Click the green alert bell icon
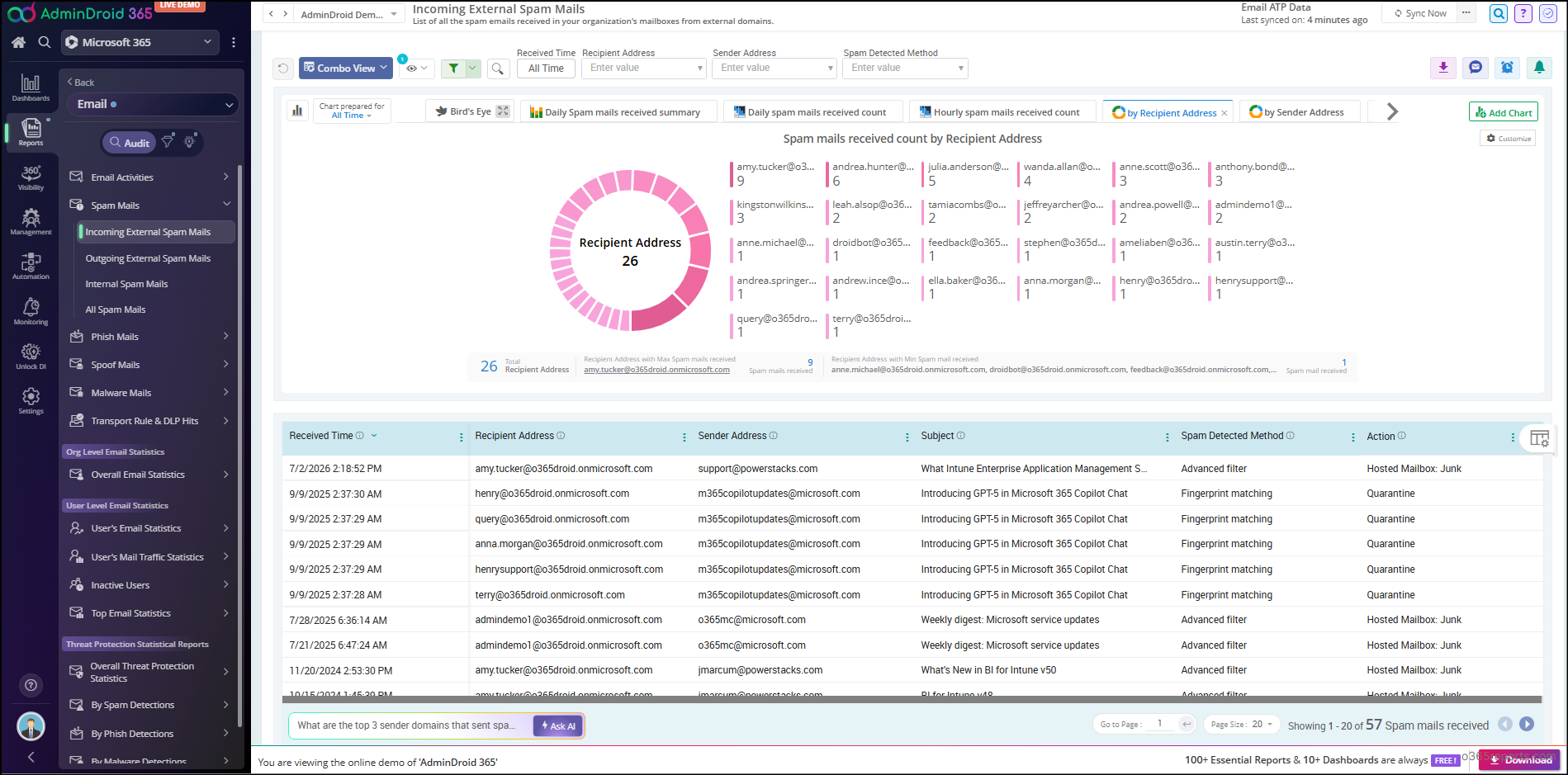 tap(1539, 68)
